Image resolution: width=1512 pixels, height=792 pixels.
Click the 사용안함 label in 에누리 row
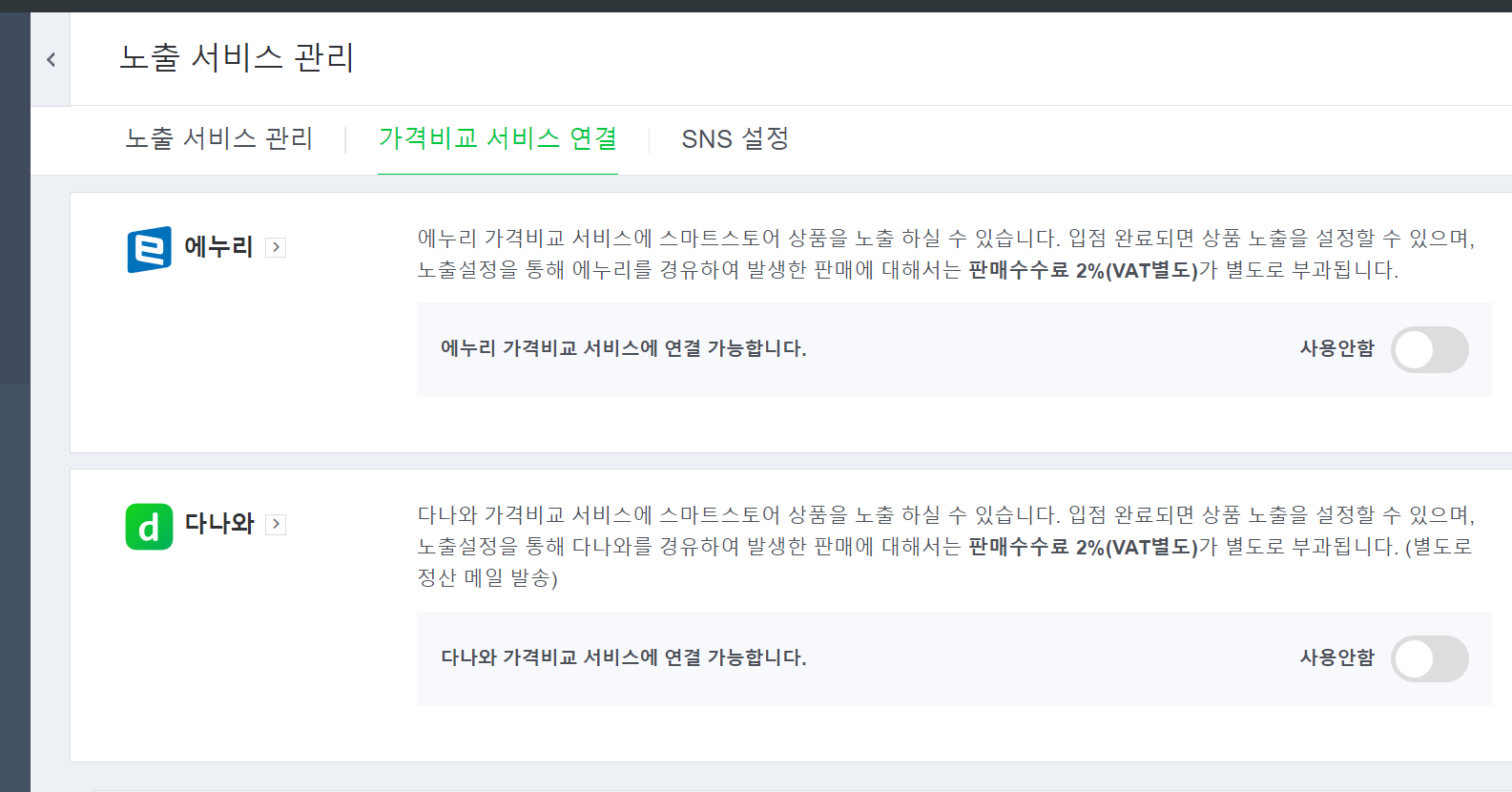point(1337,348)
